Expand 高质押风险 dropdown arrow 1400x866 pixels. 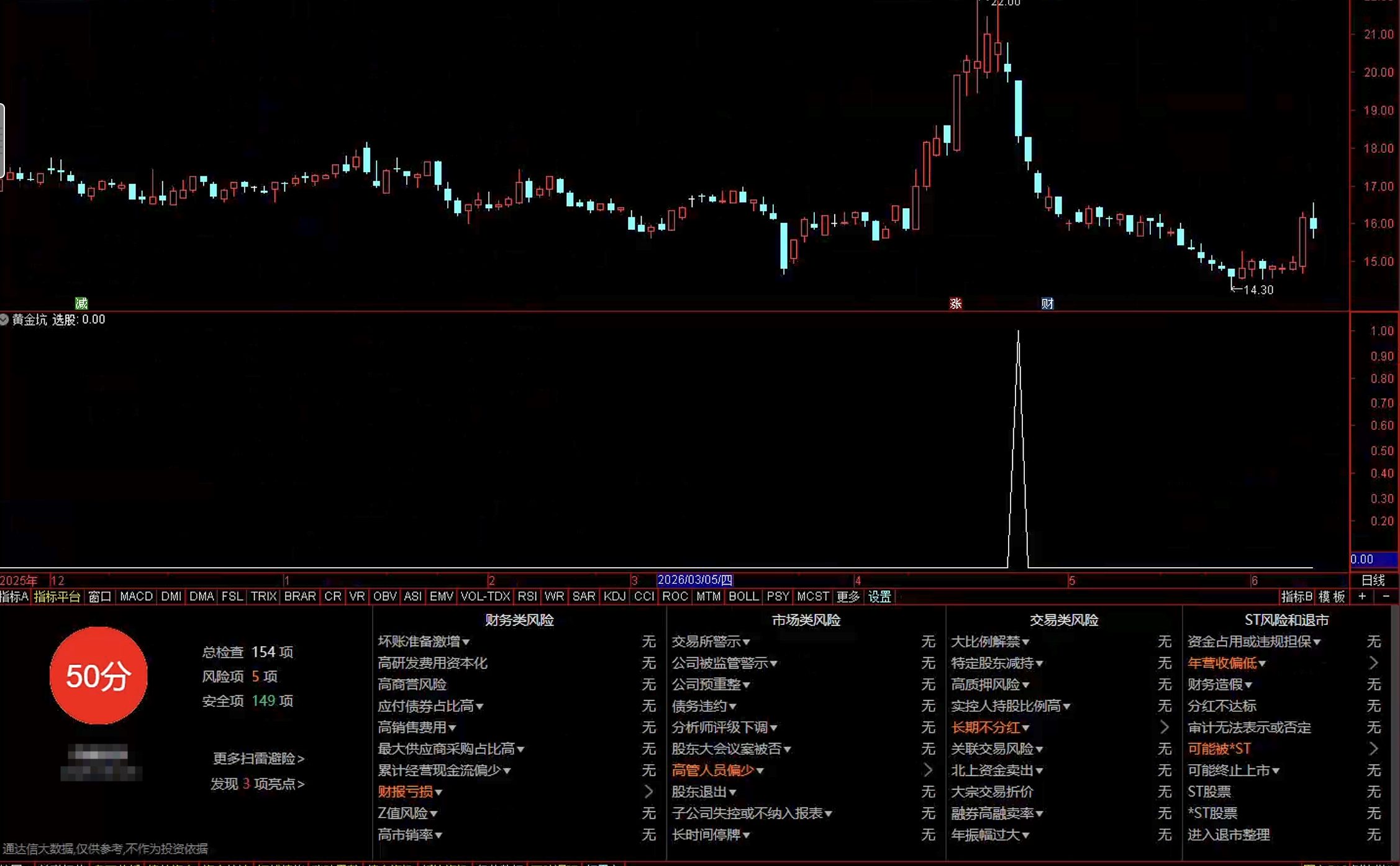pos(1025,685)
